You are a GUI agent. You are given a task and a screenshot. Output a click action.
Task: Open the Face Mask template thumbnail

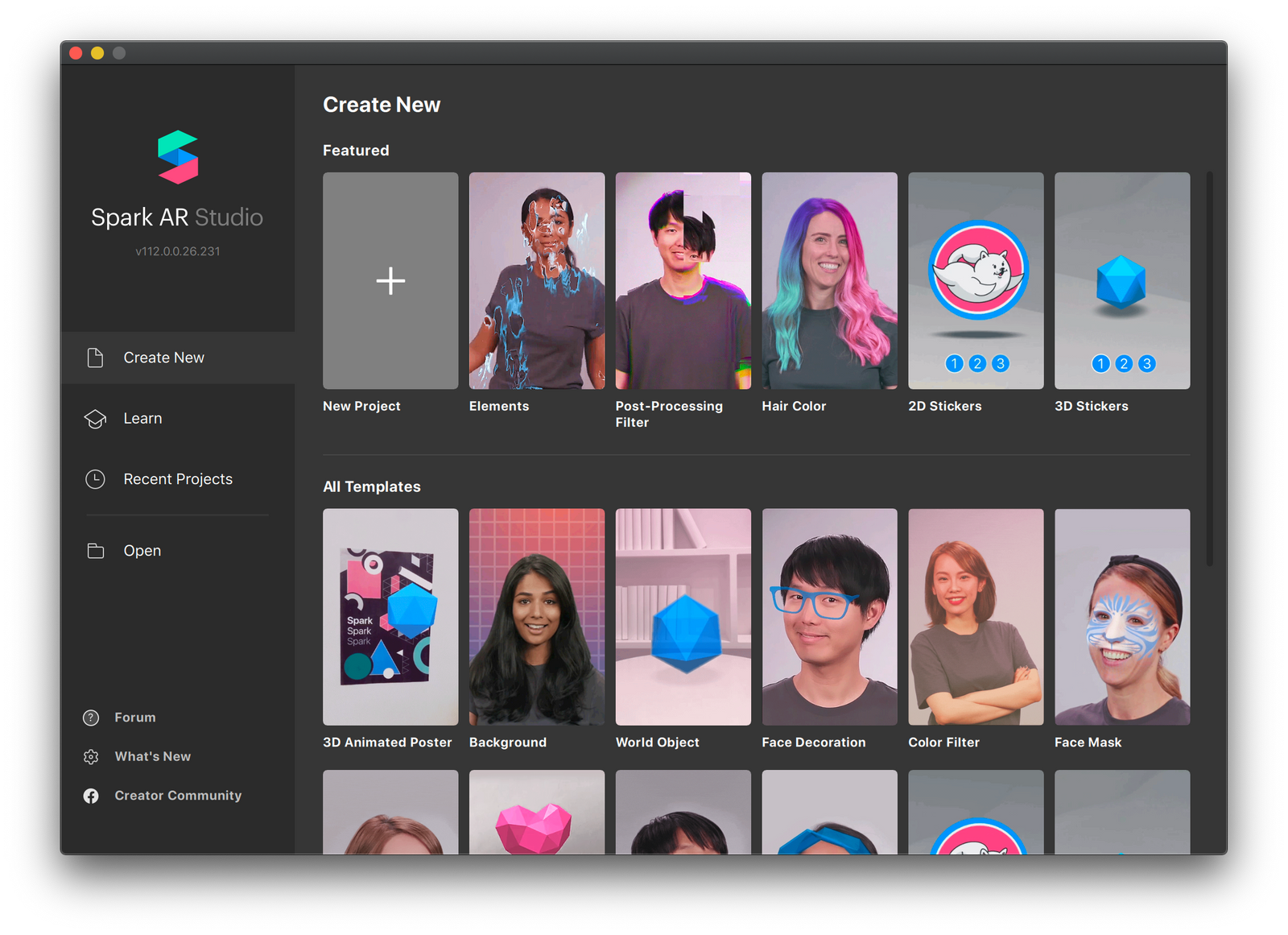click(1122, 617)
